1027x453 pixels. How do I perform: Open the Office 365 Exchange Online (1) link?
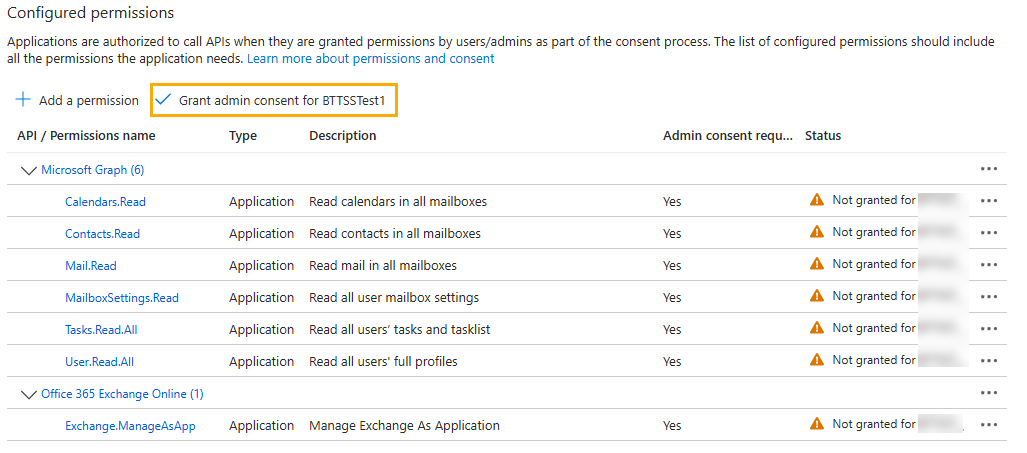(122, 394)
